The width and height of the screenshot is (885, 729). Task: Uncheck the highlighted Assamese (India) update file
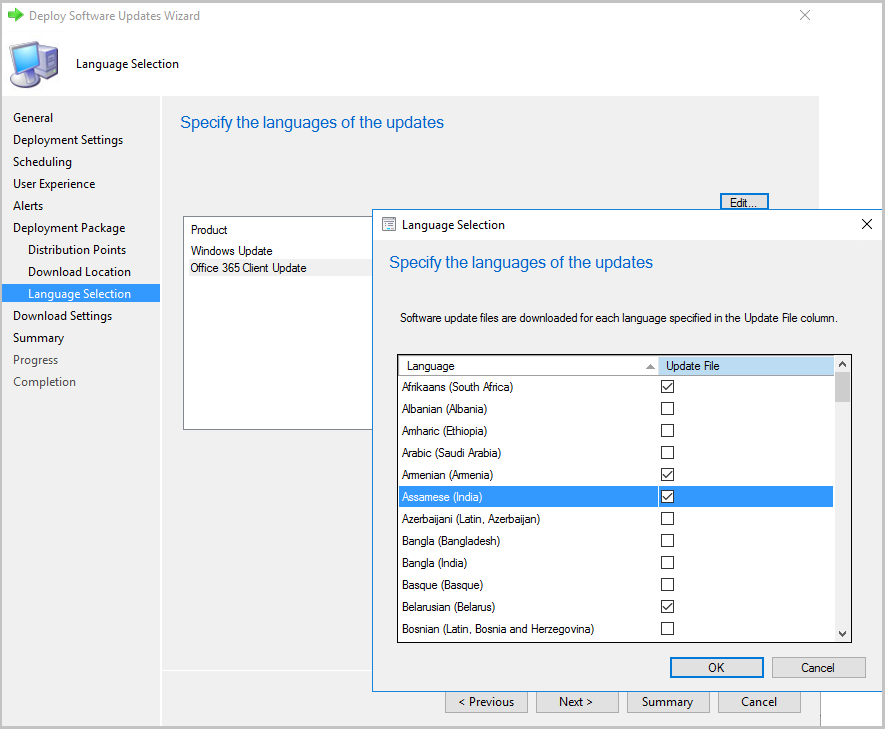pyautogui.click(x=667, y=496)
